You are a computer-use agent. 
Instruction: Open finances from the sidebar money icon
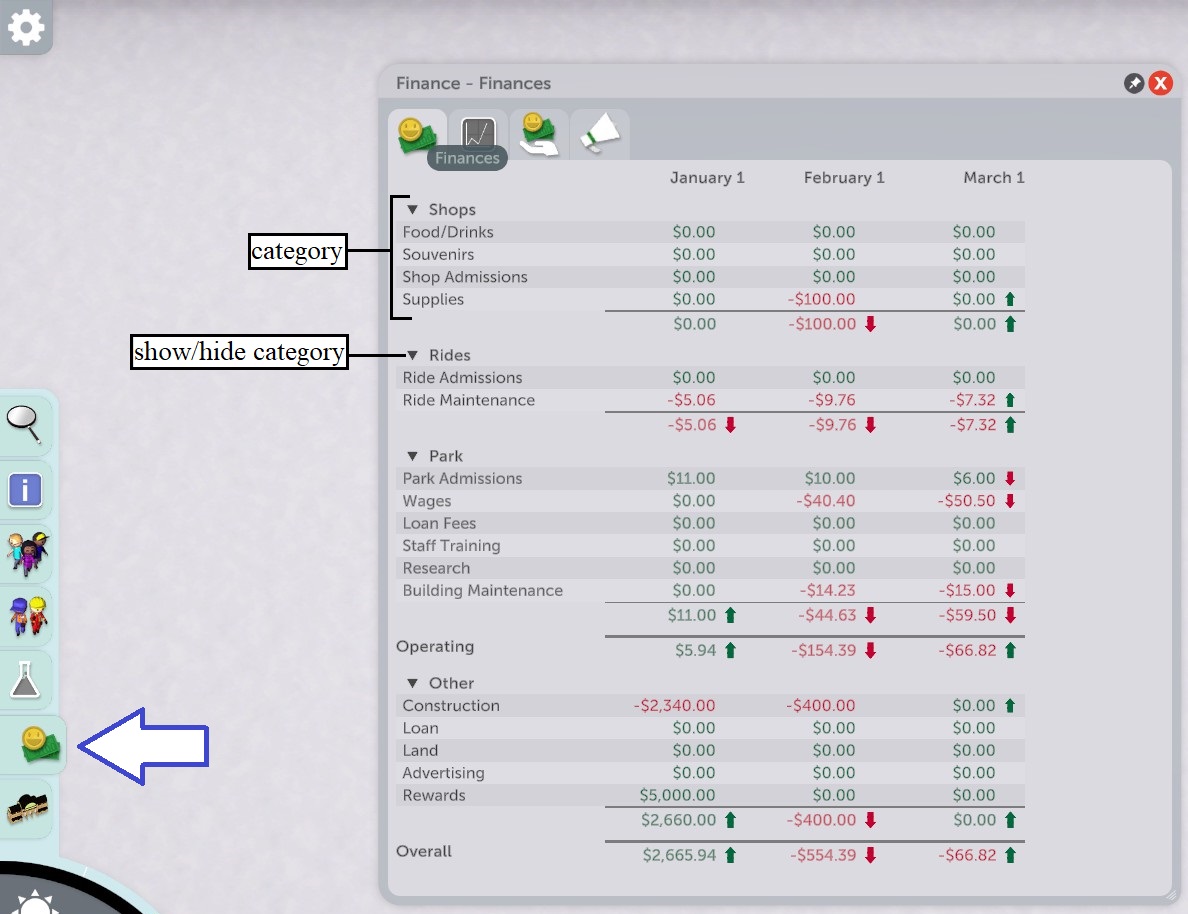[x=39, y=744]
